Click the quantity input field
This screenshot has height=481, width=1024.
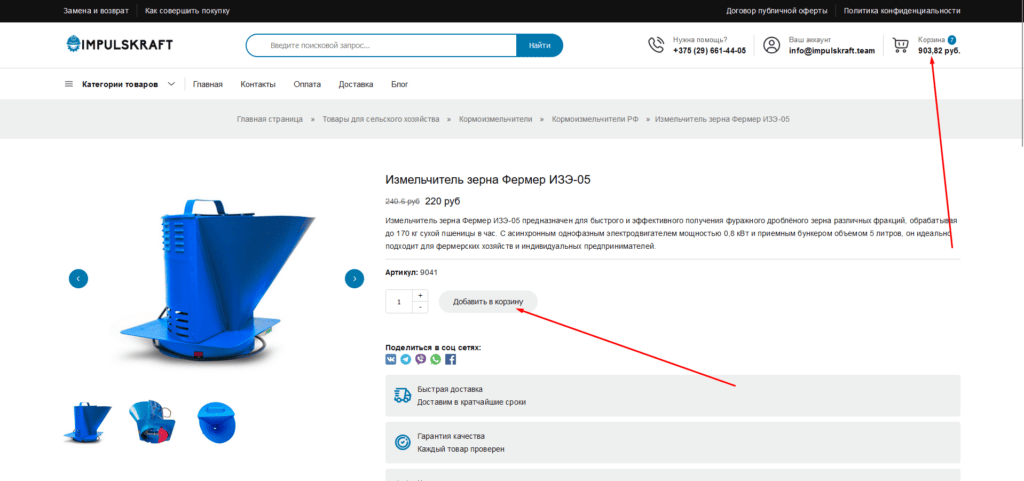(x=399, y=302)
